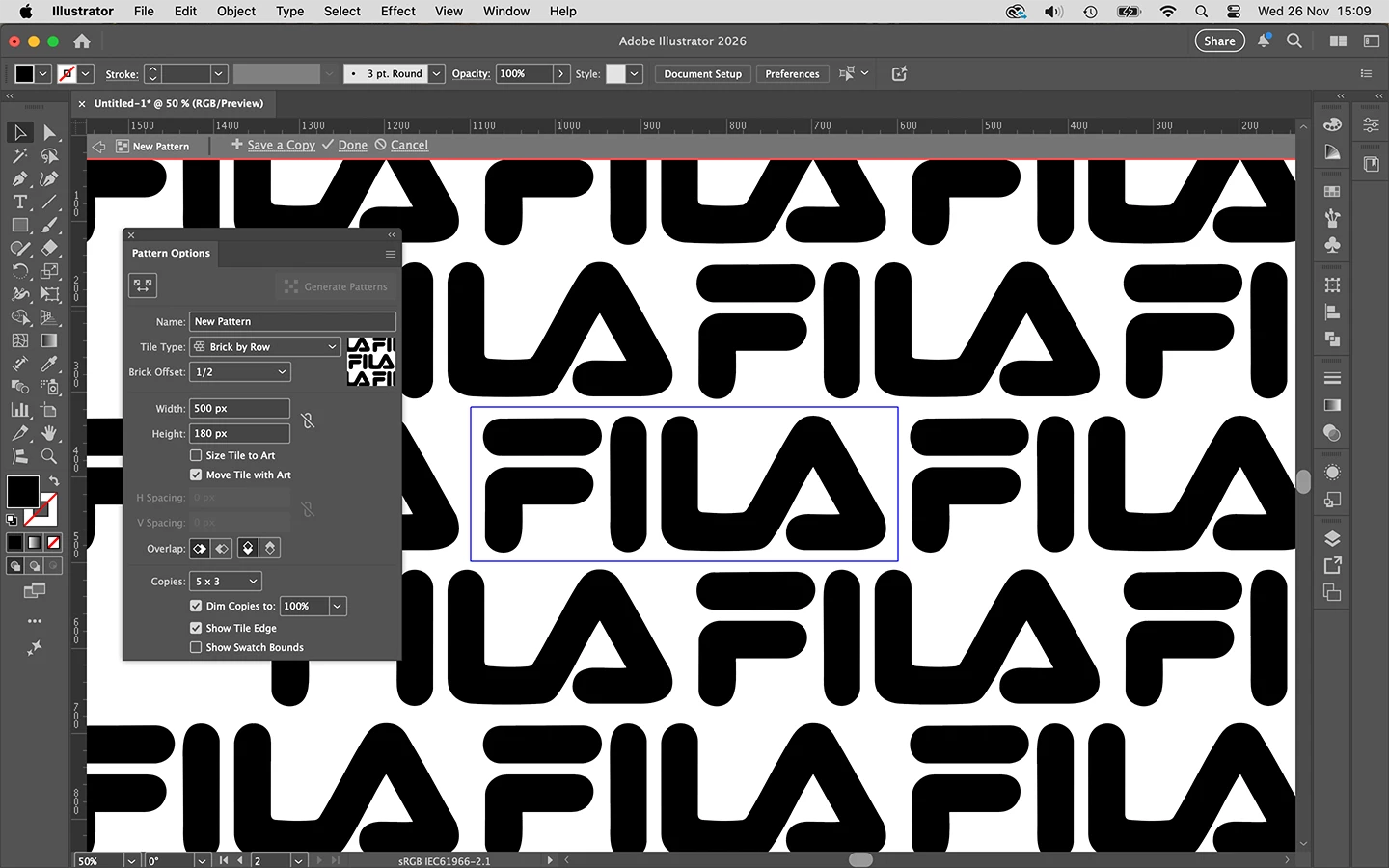Open the stroke weight dropdown
Image resolution: width=1389 pixels, height=868 pixels.
pos(219,73)
